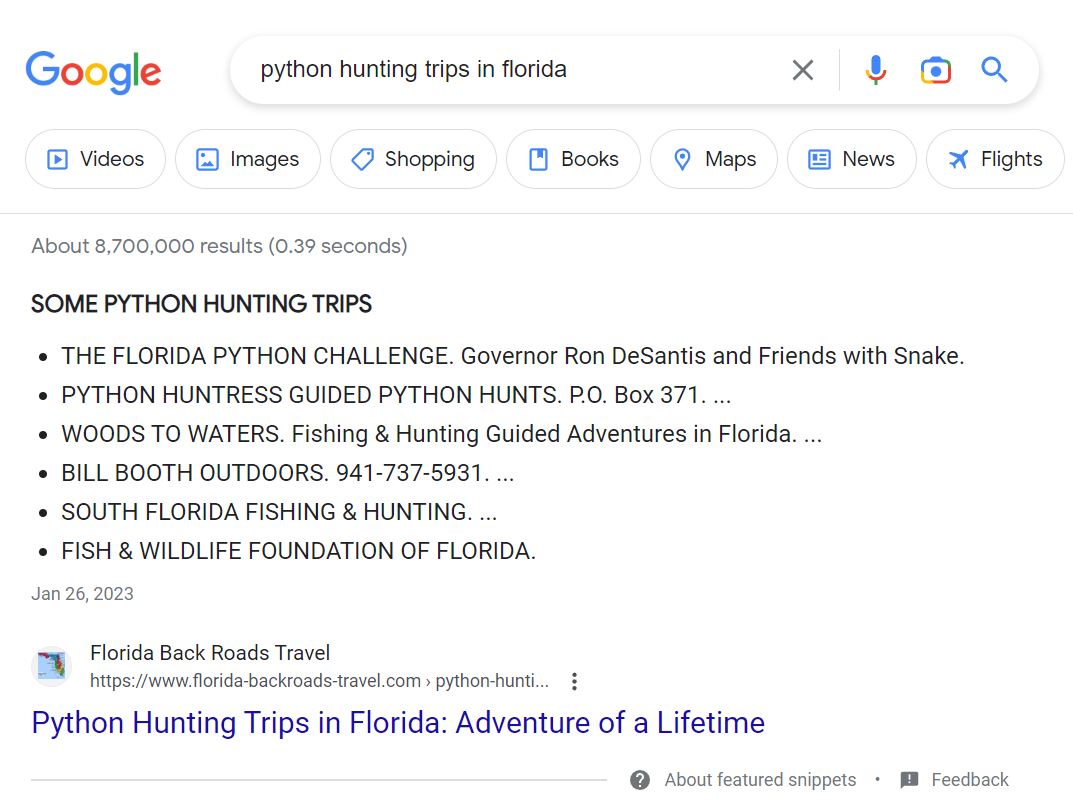
Task: Click 'FISH & WILDLIFE FOUNDATION OF FLORIDA' item
Action: (298, 551)
